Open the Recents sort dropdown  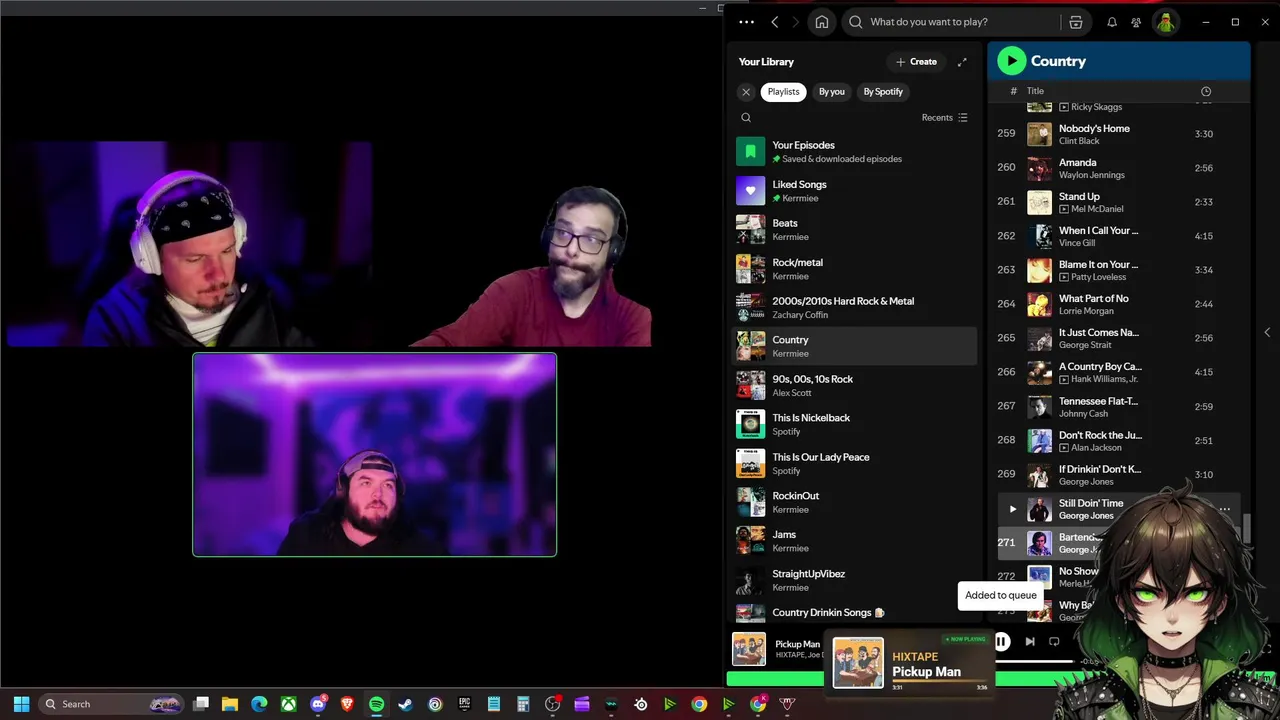coord(945,118)
